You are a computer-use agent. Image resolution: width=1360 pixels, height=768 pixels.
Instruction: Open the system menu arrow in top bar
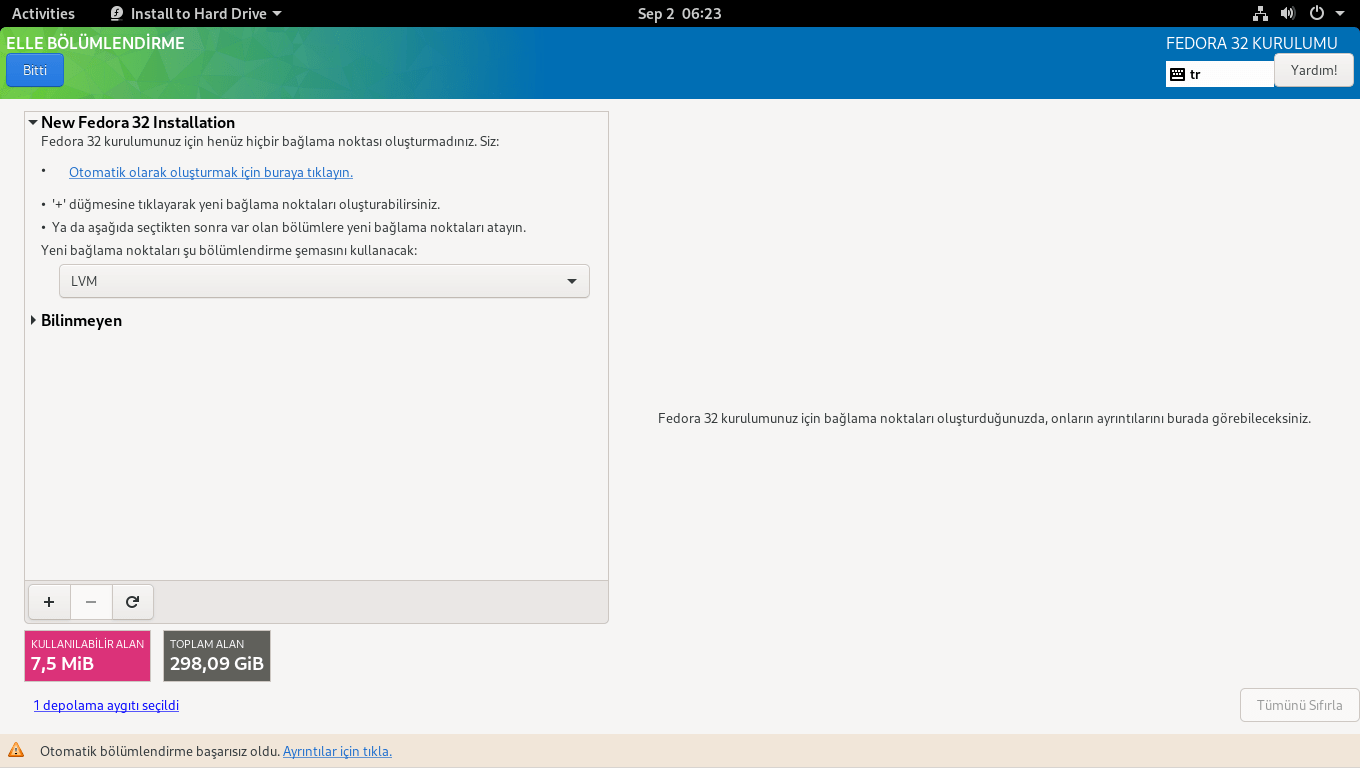[1340, 14]
